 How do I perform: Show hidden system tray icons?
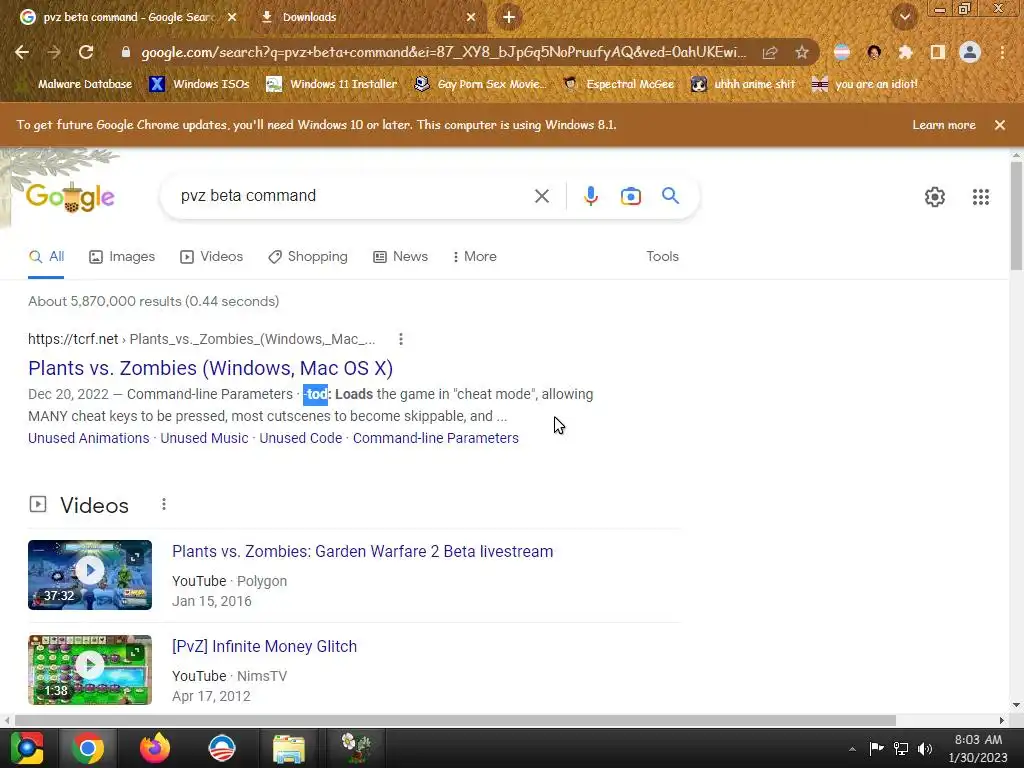point(852,749)
